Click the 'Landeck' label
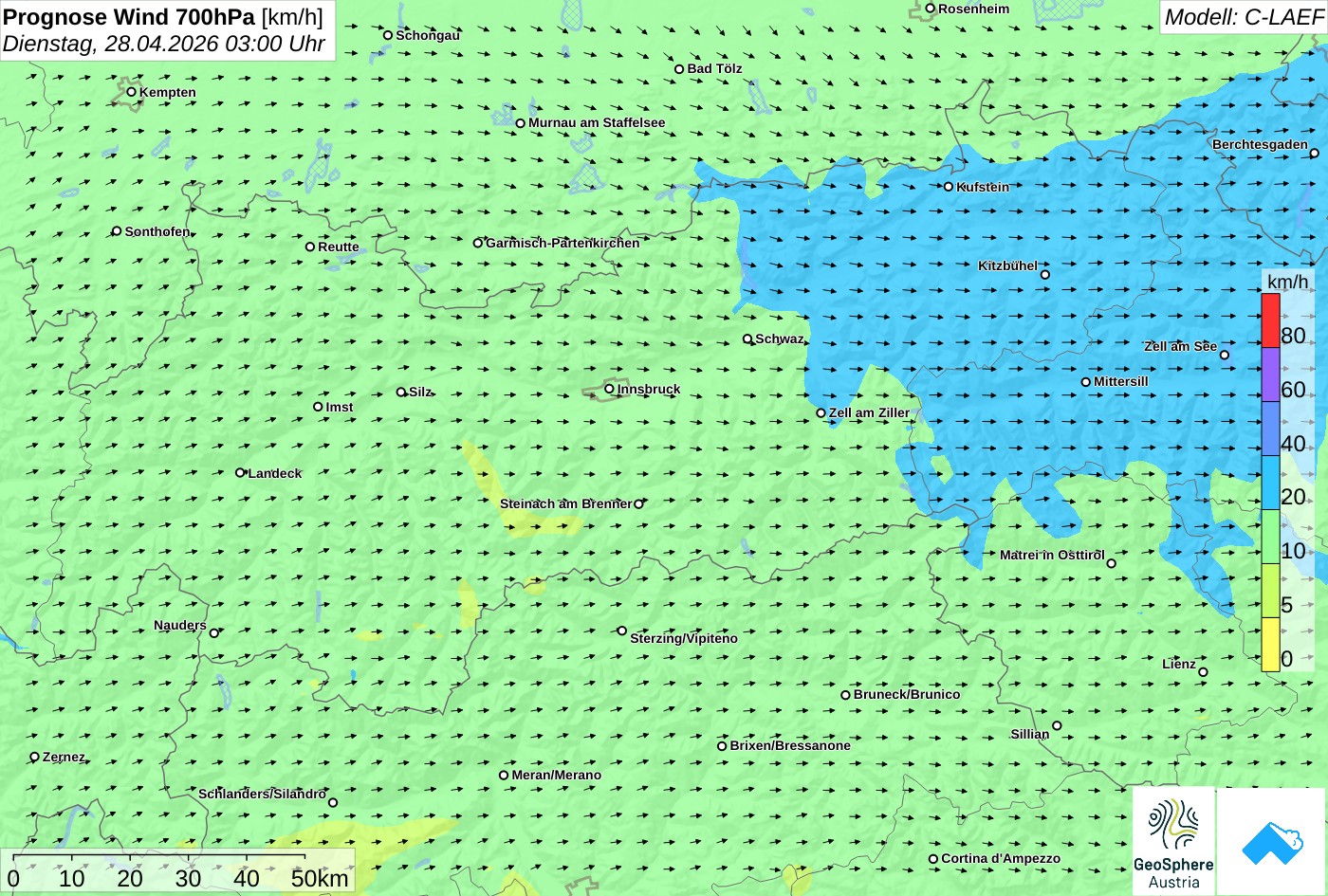This screenshot has width=1328, height=896. [275, 473]
